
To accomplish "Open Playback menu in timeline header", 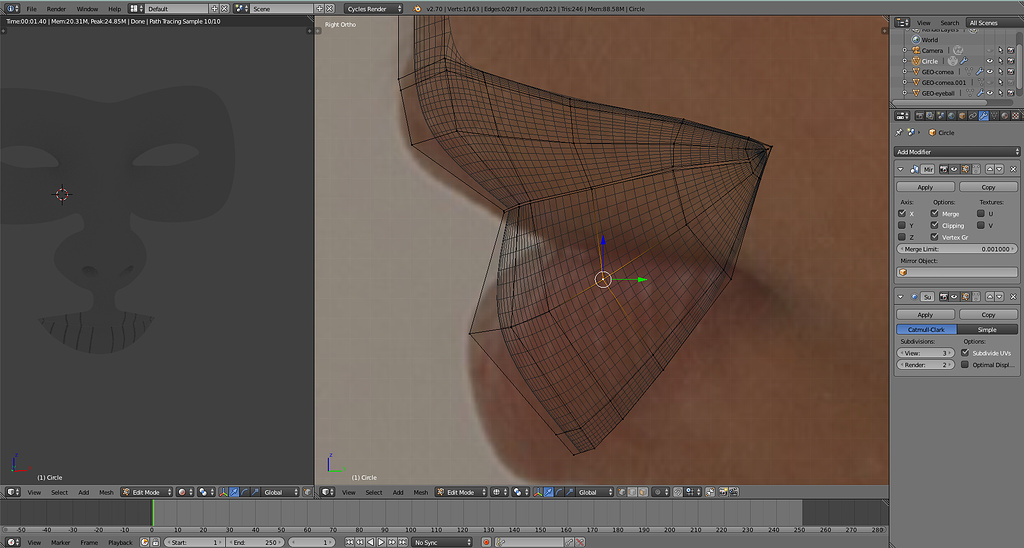I will click(120, 542).
